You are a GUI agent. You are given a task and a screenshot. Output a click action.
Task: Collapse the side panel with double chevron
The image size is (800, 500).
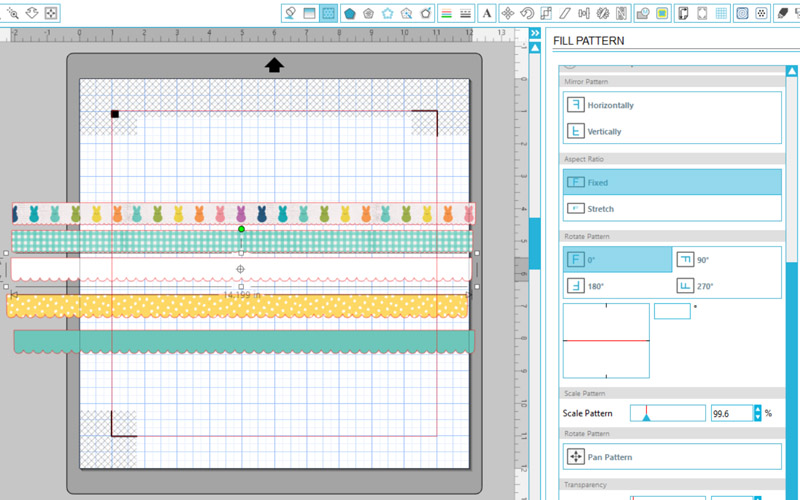click(535, 33)
